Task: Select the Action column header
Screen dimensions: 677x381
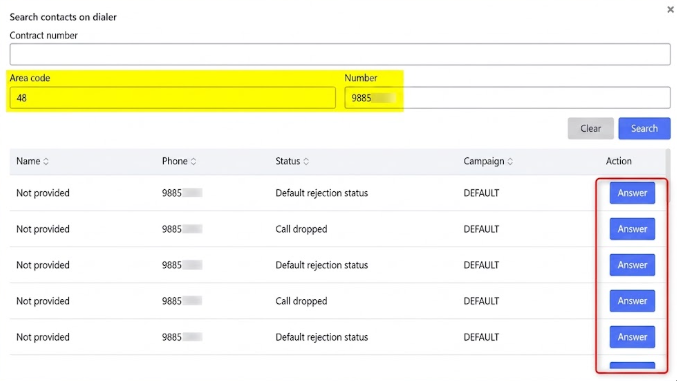Action: click(x=618, y=161)
